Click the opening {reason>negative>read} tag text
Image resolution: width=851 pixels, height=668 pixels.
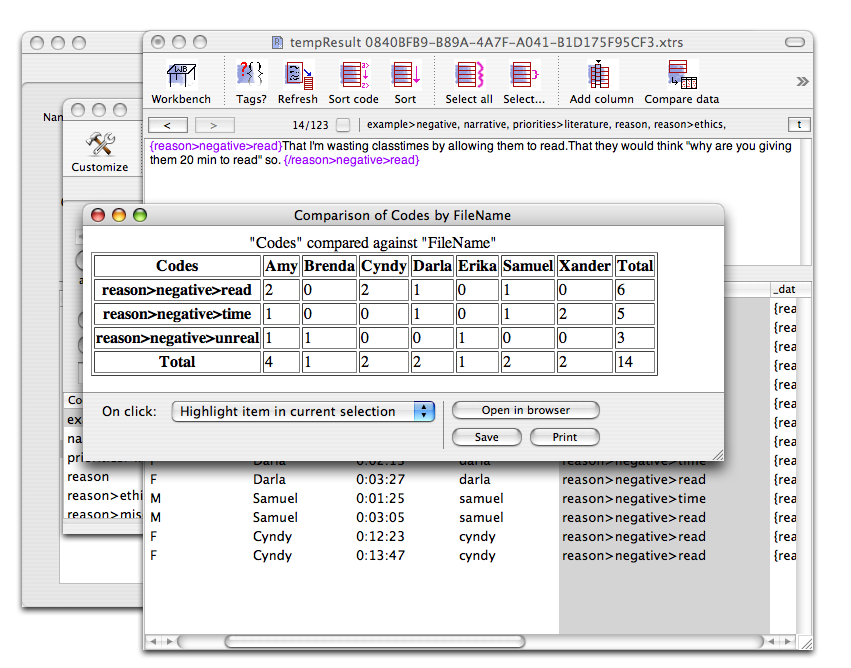216,146
